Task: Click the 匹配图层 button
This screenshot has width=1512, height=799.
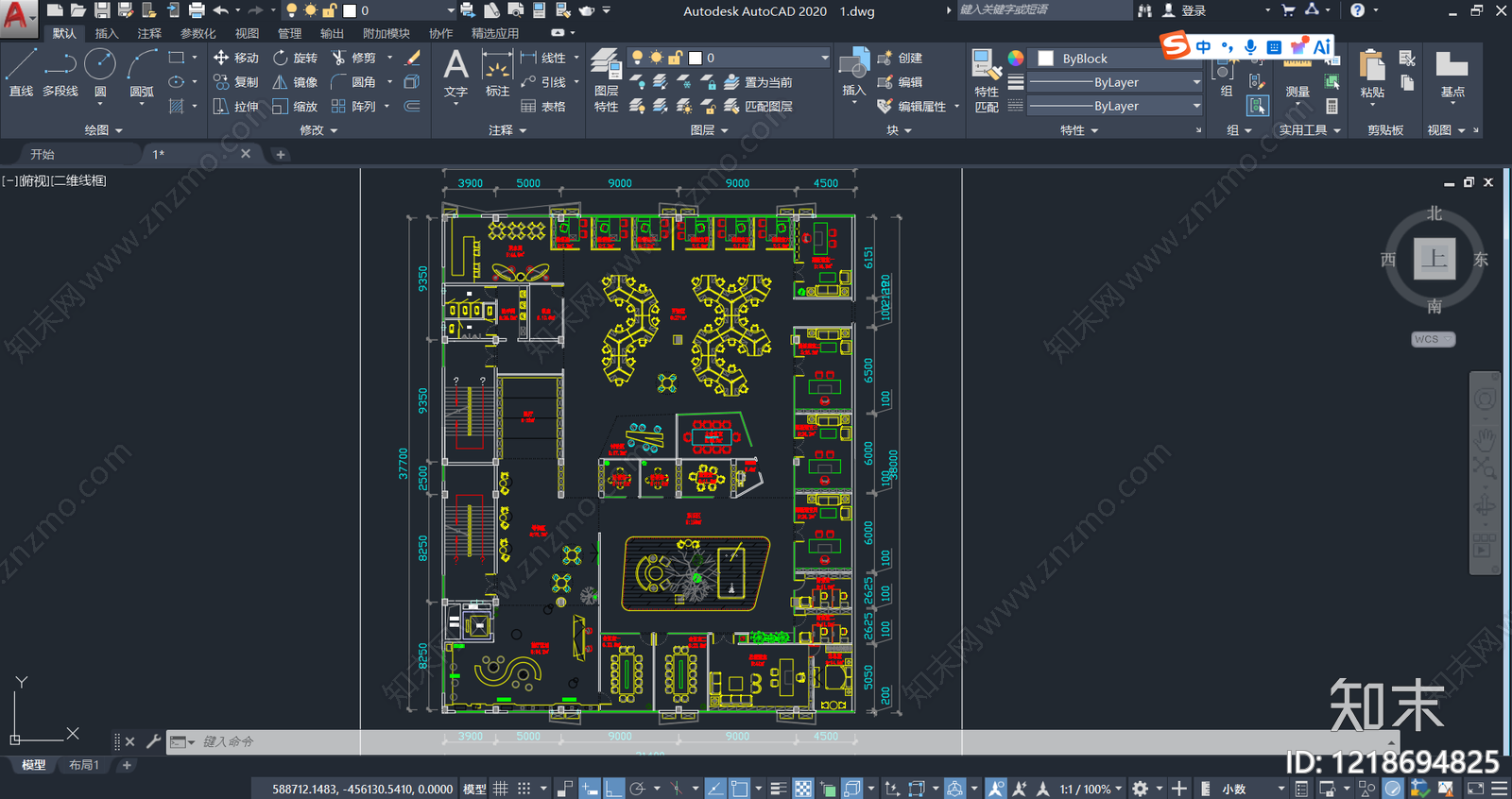Action: [x=759, y=107]
